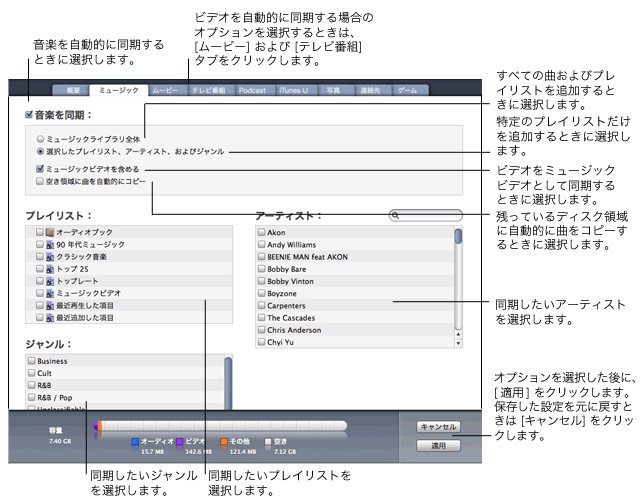Click the クラシック音楽 playlist icon
Image resolution: width=640 pixels, height=502 pixels.
tap(50, 257)
